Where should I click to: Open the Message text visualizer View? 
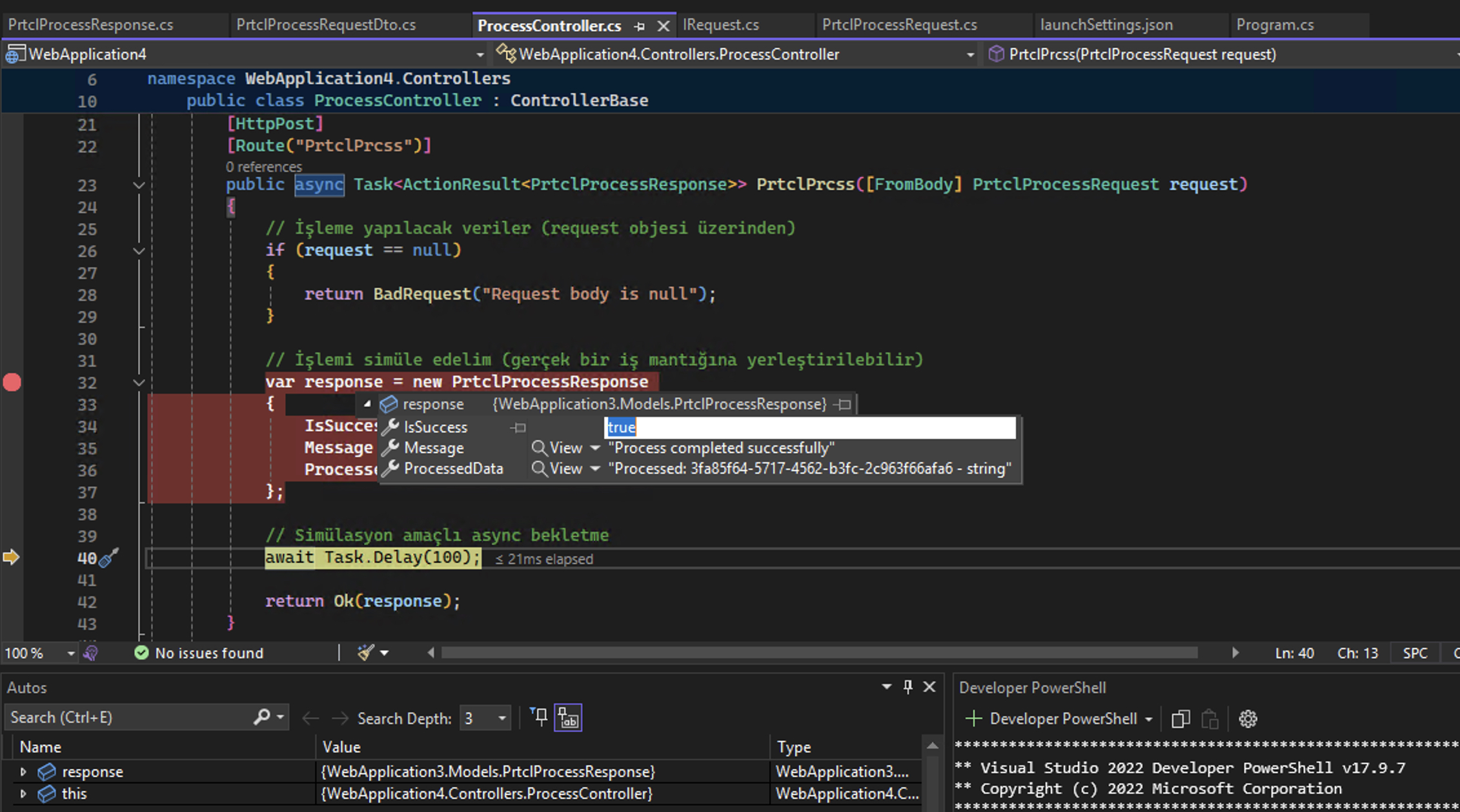pyautogui.click(x=557, y=448)
